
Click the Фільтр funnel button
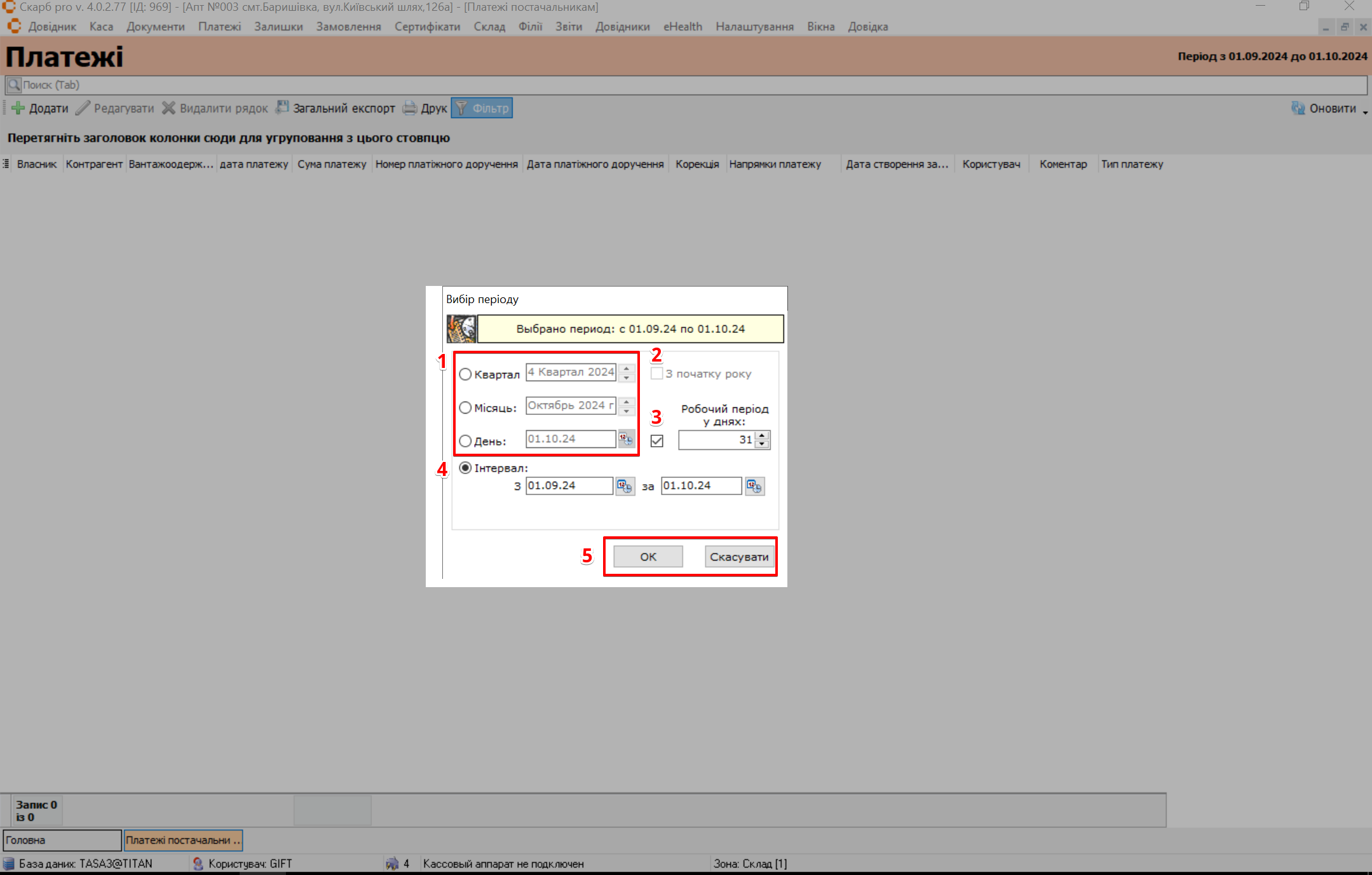click(x=482, y=108)
